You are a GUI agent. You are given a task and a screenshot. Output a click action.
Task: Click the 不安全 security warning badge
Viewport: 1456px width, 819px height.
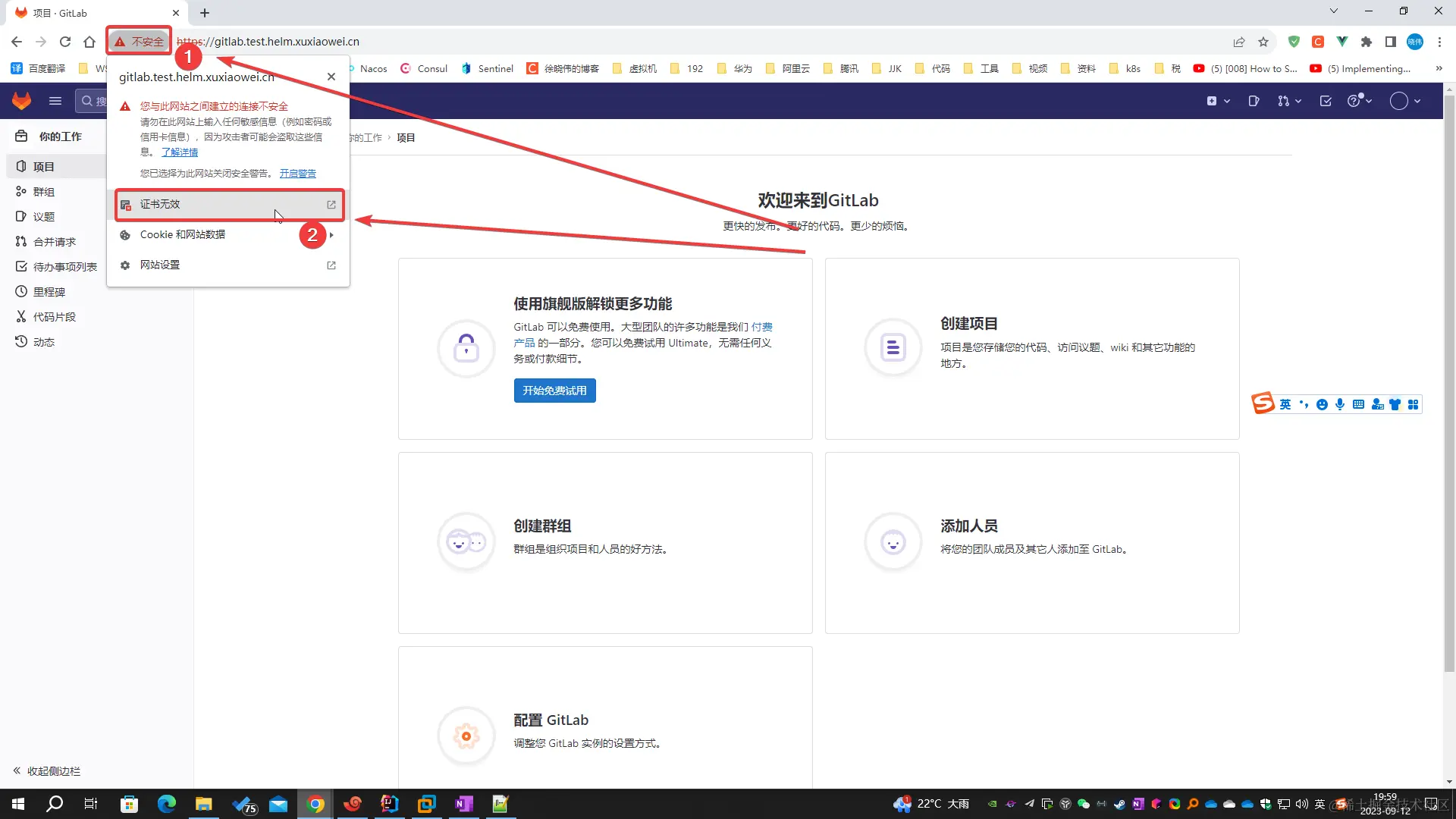pos(140,42)
